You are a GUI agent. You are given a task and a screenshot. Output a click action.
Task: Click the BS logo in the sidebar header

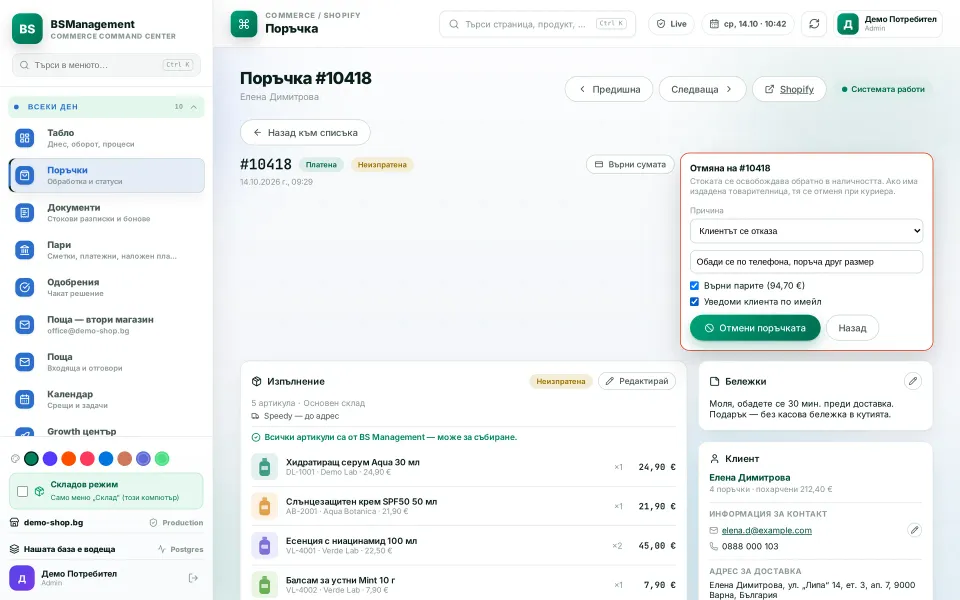click(27, 28)
